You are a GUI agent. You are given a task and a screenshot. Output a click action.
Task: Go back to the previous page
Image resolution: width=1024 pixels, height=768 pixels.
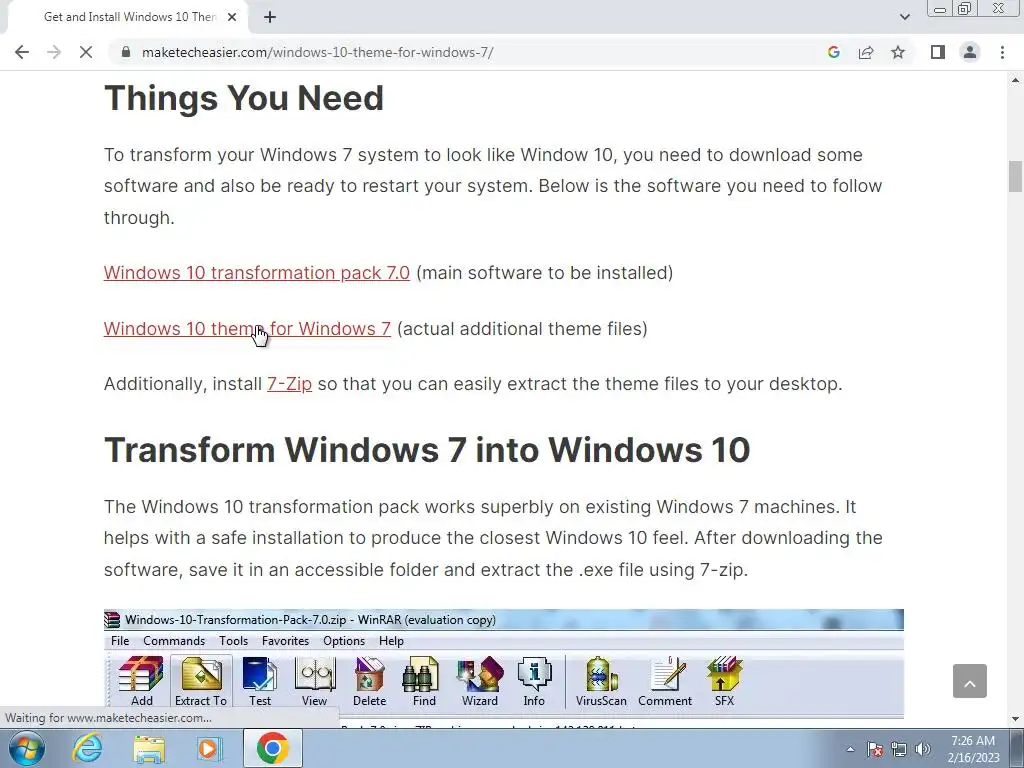[22, 52]
